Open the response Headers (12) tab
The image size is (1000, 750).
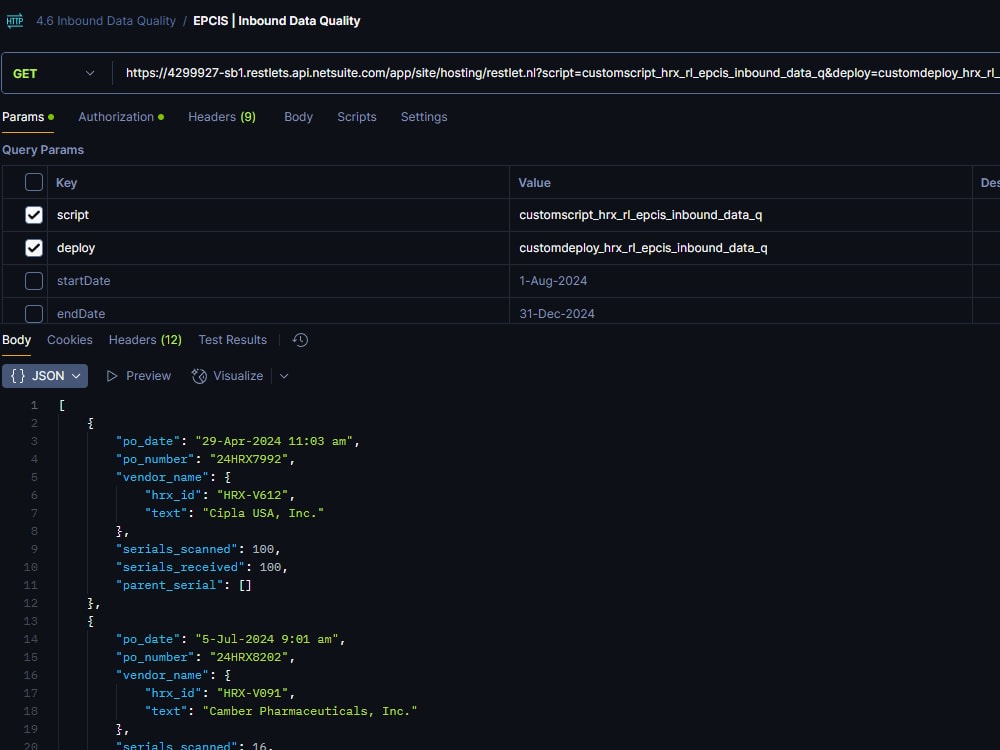tap(145, 340)
